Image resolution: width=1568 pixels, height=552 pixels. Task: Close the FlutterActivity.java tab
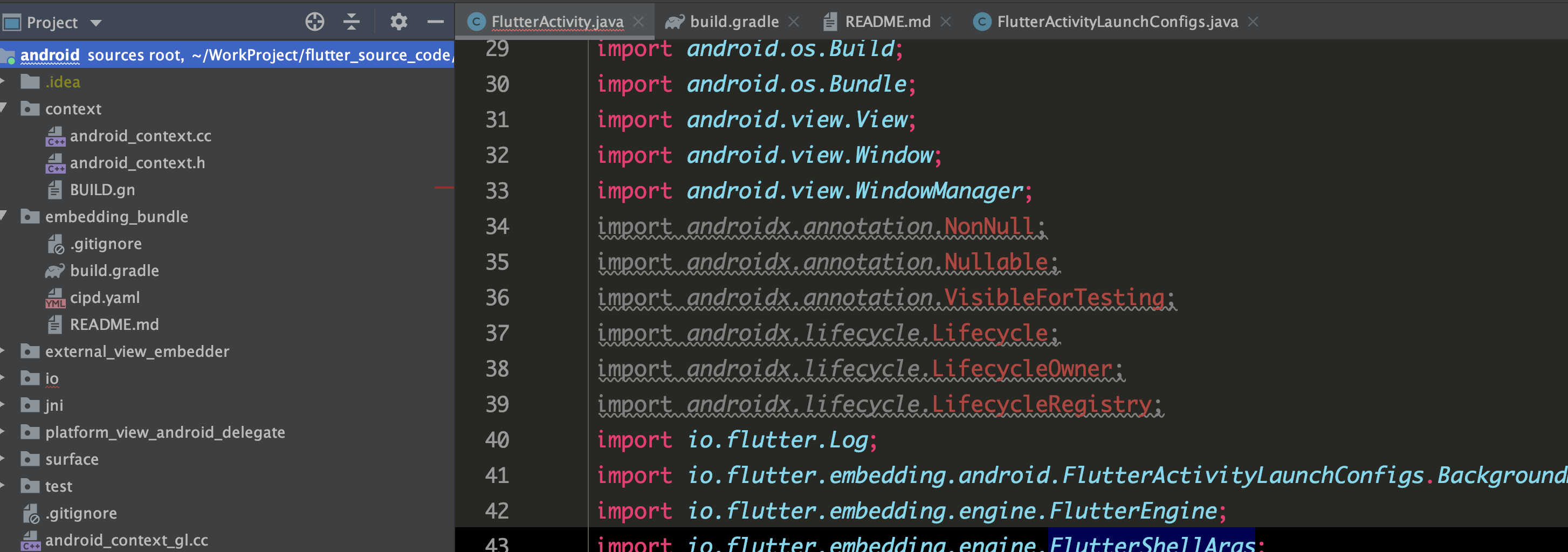[x=638, y=22]
